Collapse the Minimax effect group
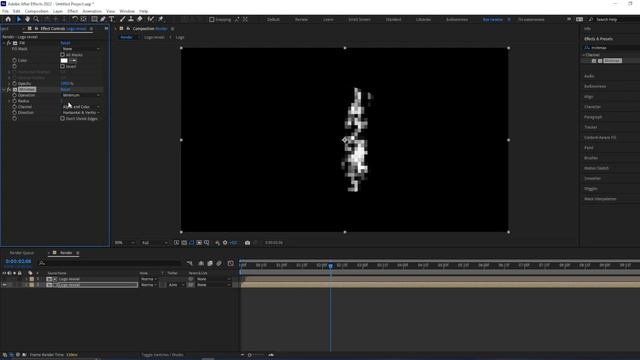640x360 pixels. click(x=4, y=89)
